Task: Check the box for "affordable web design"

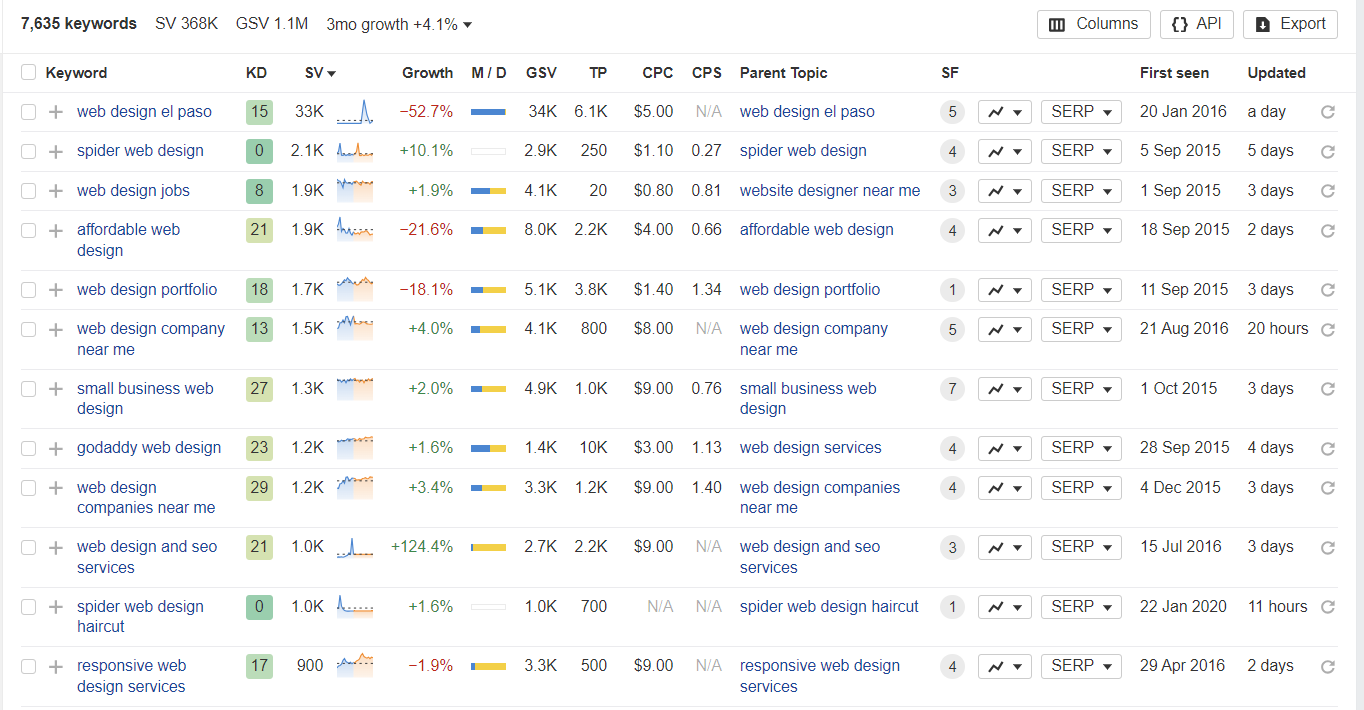Action: click(28, 229)
